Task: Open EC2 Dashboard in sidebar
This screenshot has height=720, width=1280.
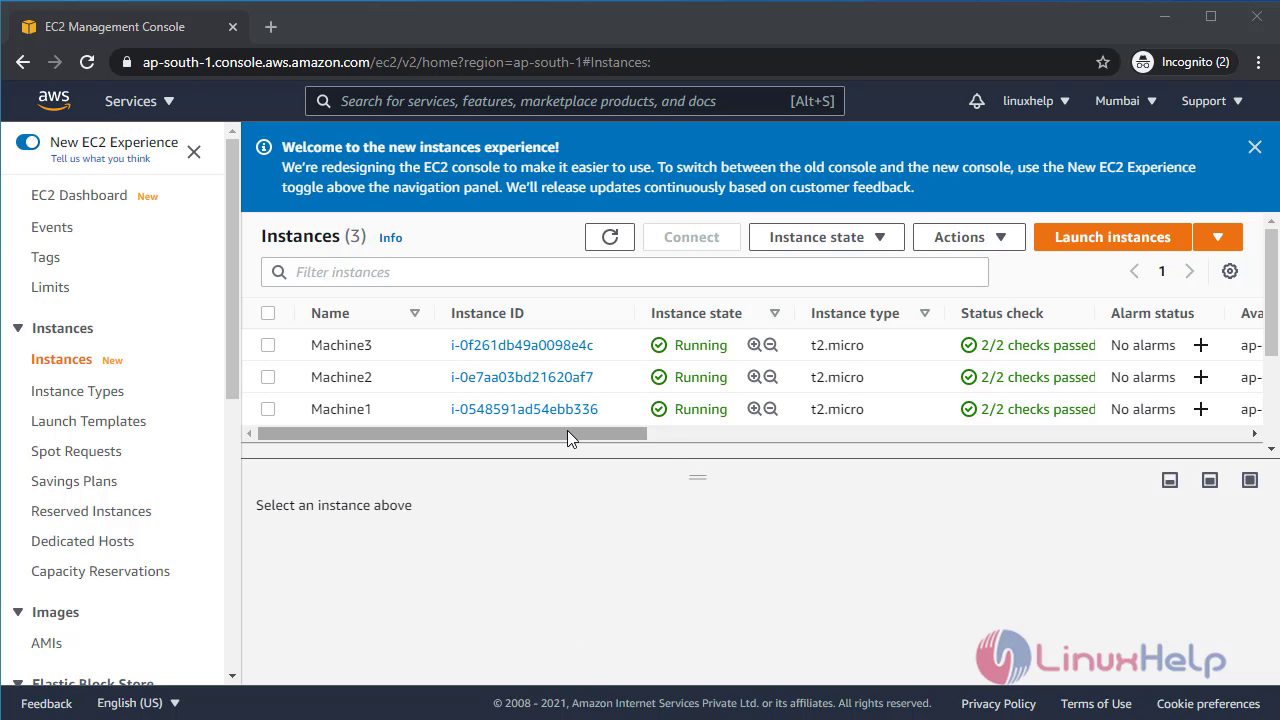Action: (79, 195)
